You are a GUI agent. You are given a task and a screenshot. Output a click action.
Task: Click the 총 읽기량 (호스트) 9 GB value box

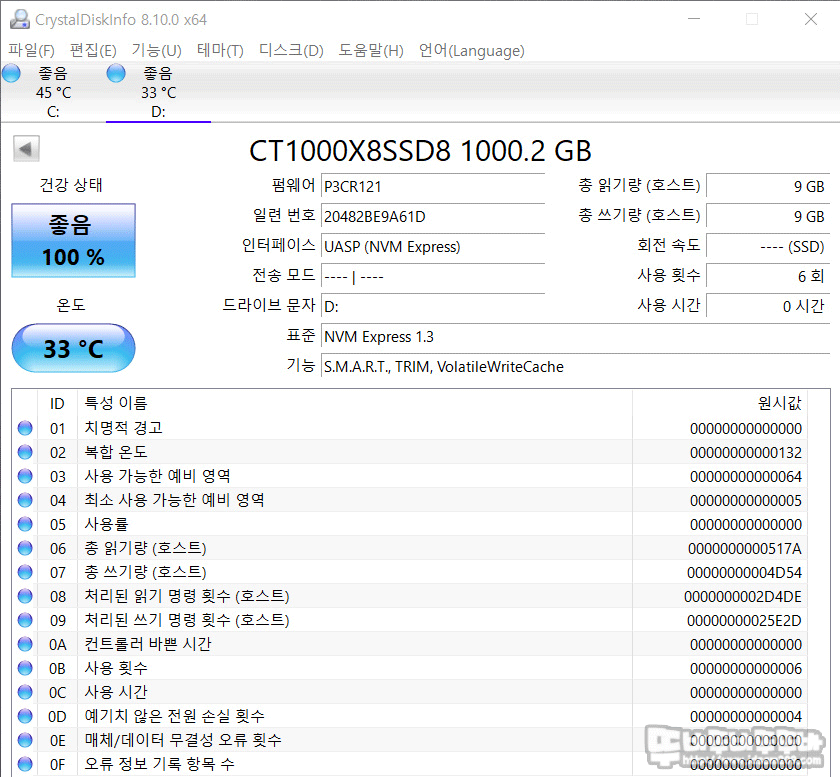click(x=768, y=186)
